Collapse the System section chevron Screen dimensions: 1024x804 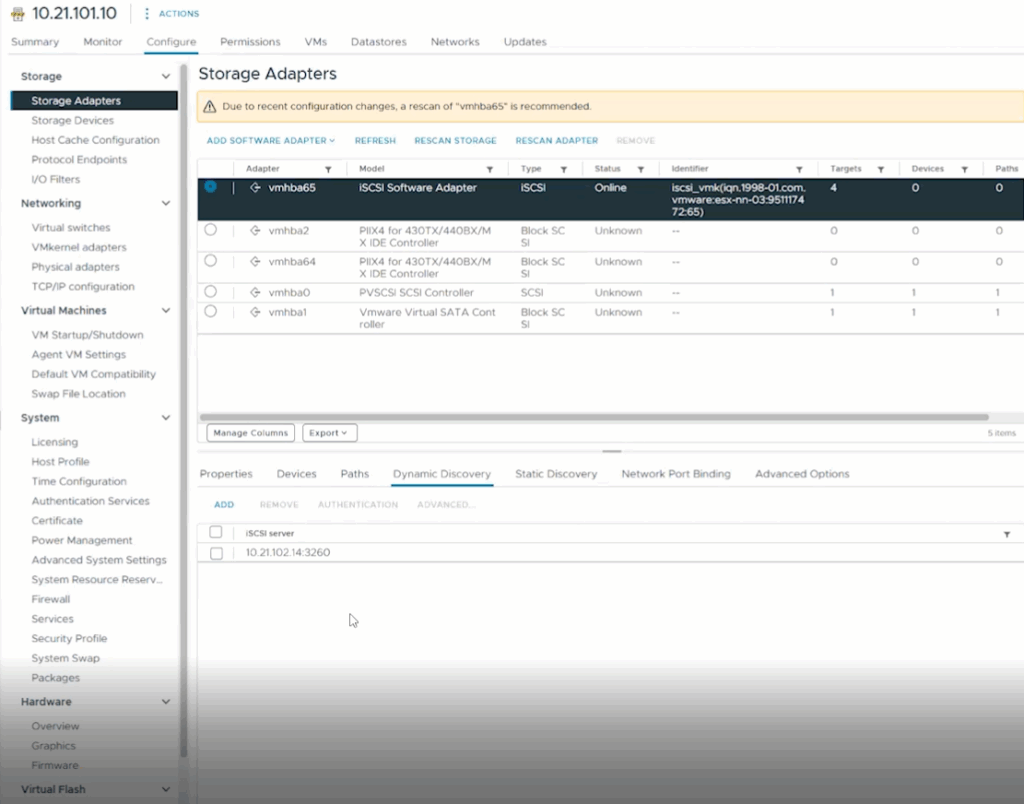point(166,417)
